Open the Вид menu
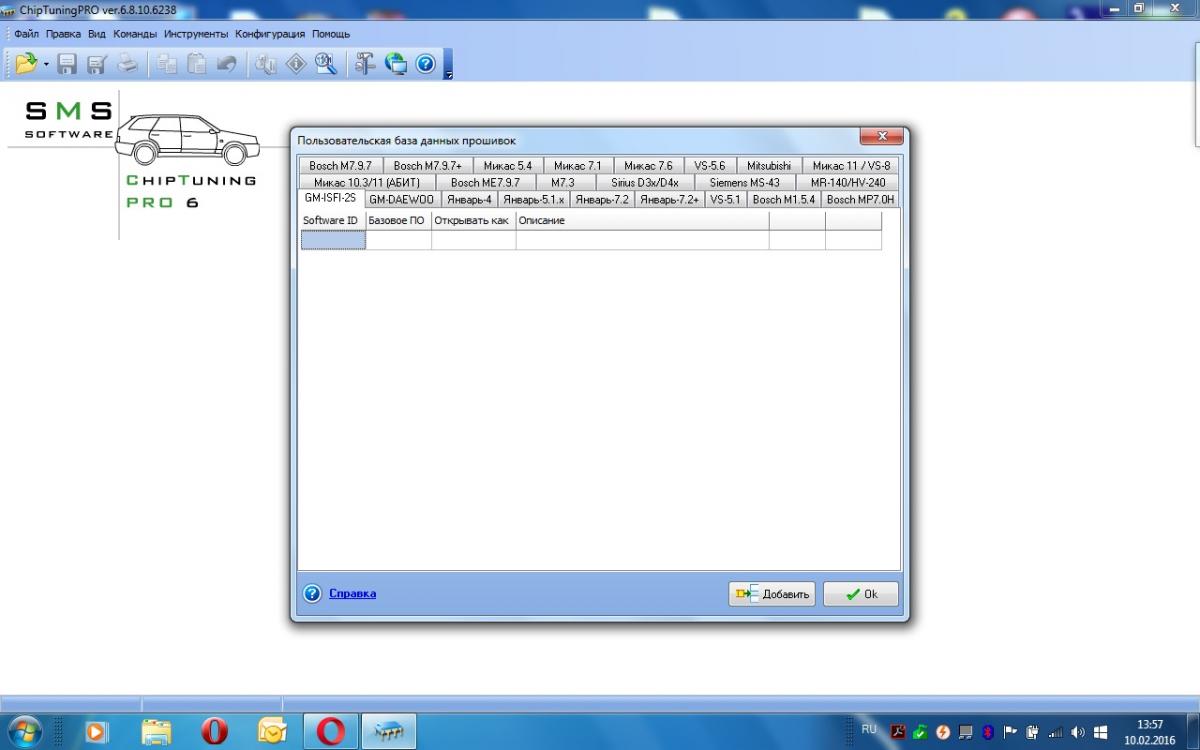This screenshot has height=750, width=1200. pyautogui.click(x=97, y=34)
